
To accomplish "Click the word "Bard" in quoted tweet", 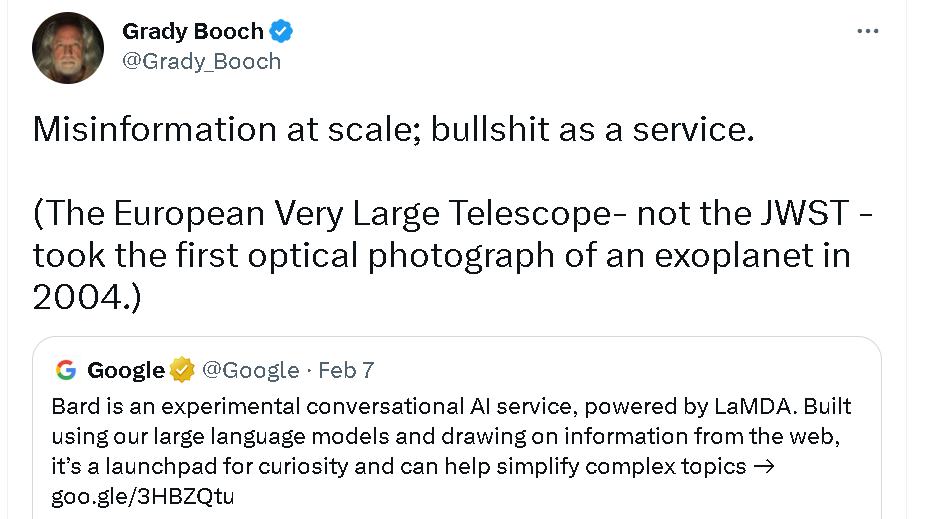I will (70, 407).
